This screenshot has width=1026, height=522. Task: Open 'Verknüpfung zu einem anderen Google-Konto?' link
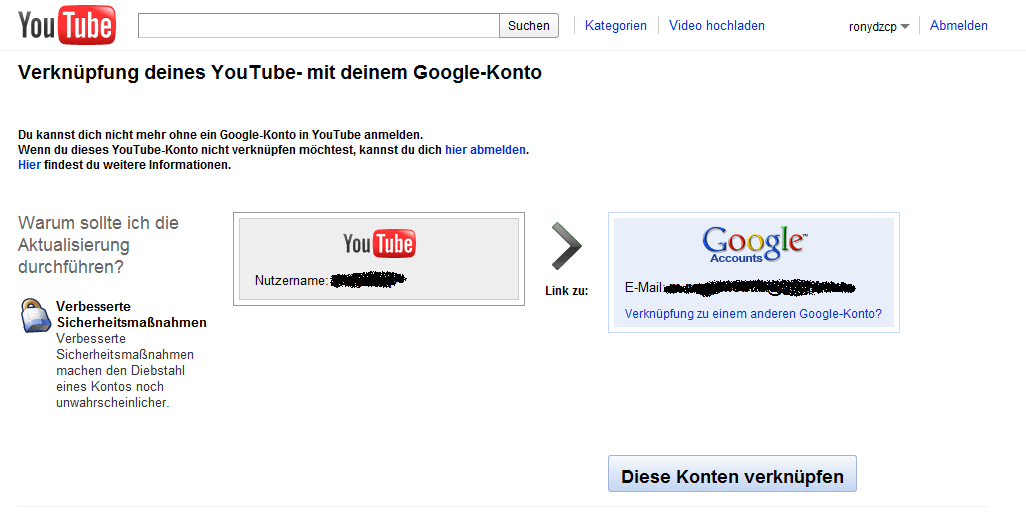click(753, 314)
